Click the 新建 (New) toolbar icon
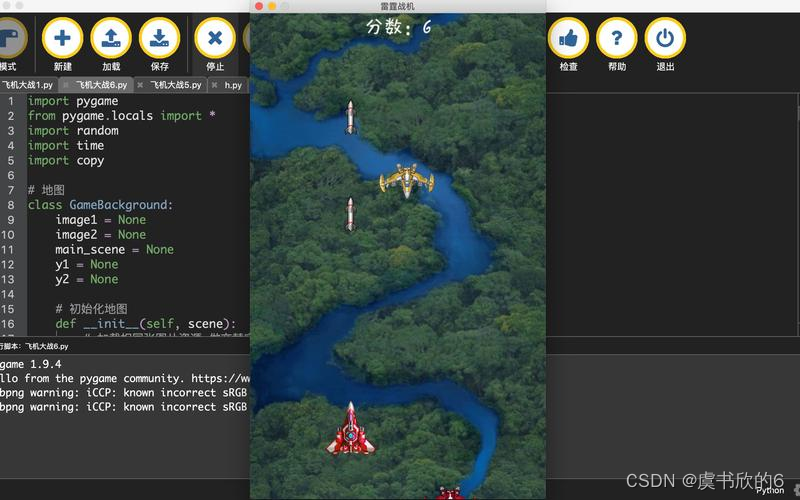This screenshot has width=800, height=500. pyautogui.click(x=62, y=38)
